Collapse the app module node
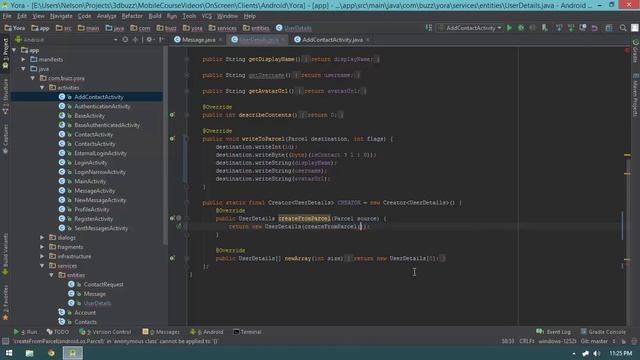This screenshot has width=640, height=360. click(x=15, y=50)
